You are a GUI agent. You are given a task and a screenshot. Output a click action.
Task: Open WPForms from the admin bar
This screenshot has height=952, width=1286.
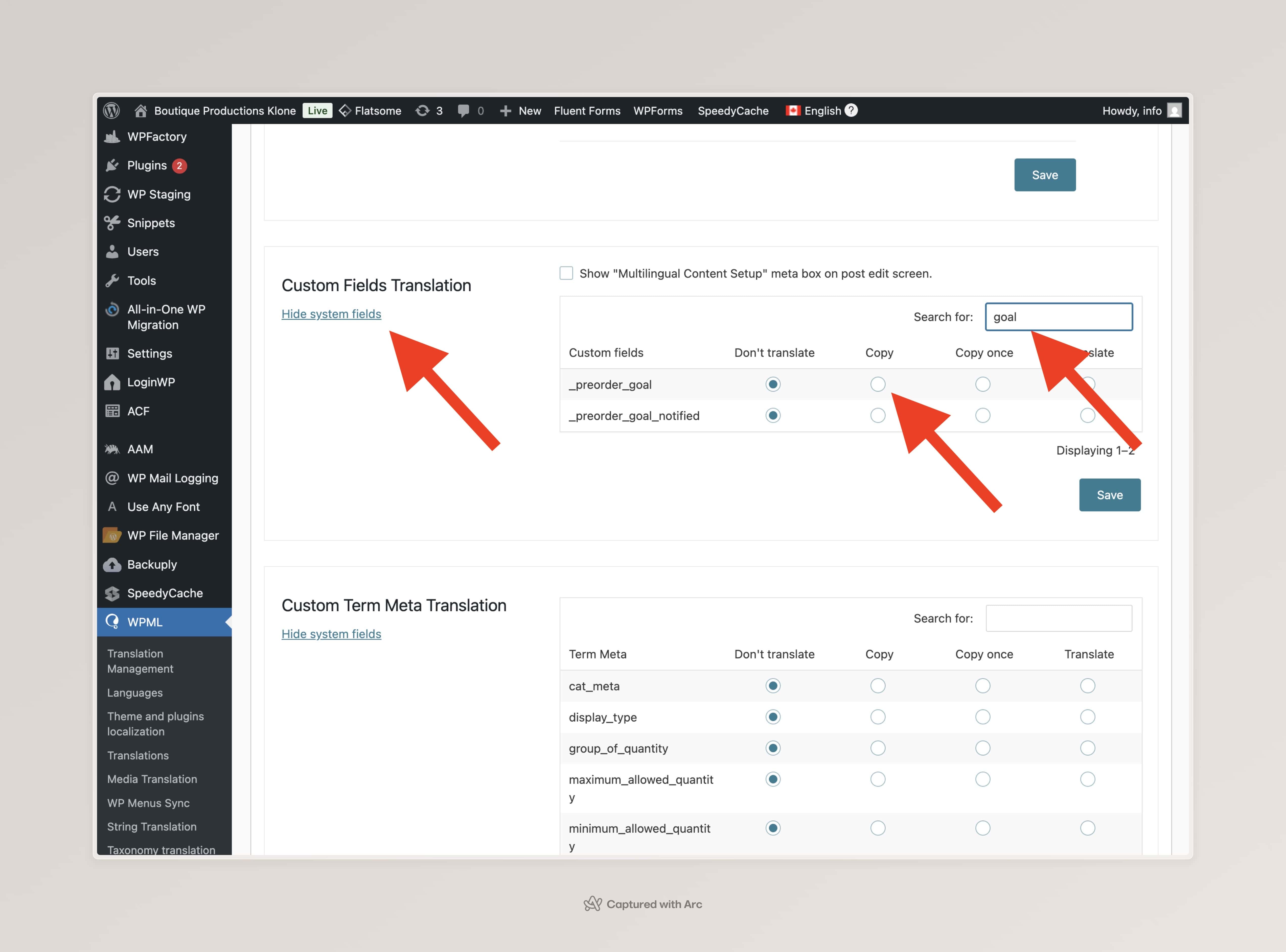click(x=658, y=111)
